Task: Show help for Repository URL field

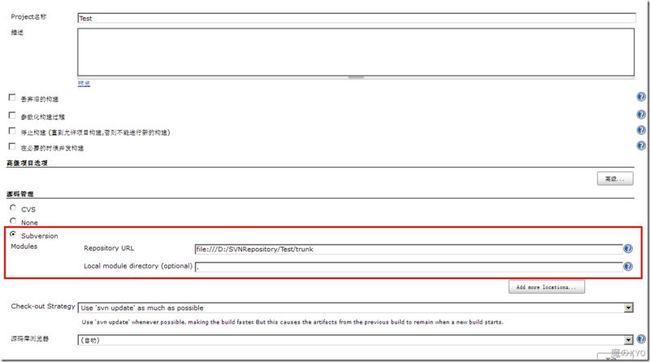Action: (x=628, y=248)
